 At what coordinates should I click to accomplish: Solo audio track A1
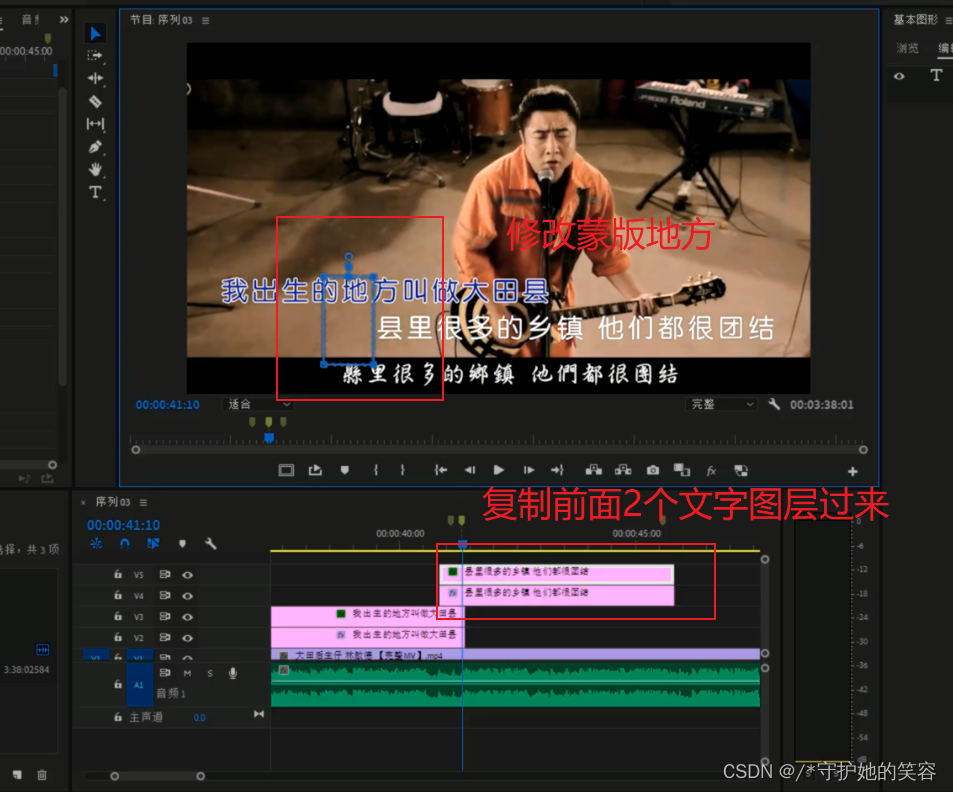210,673
